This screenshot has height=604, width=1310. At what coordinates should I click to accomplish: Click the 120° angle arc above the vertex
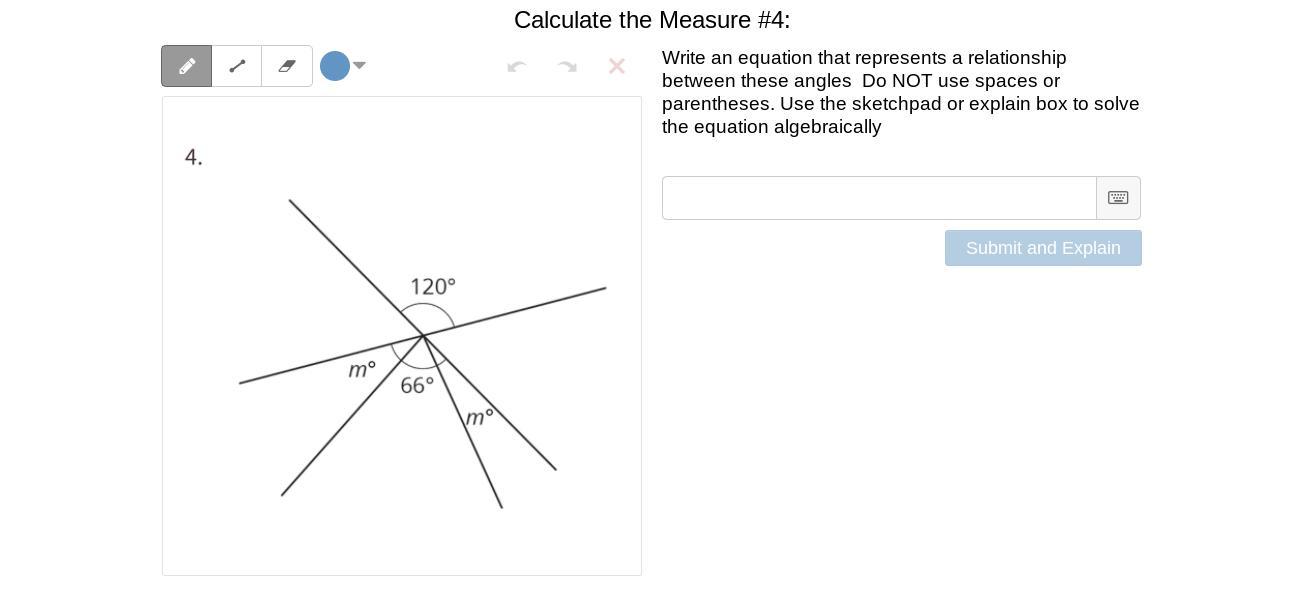tap(427, 305)
